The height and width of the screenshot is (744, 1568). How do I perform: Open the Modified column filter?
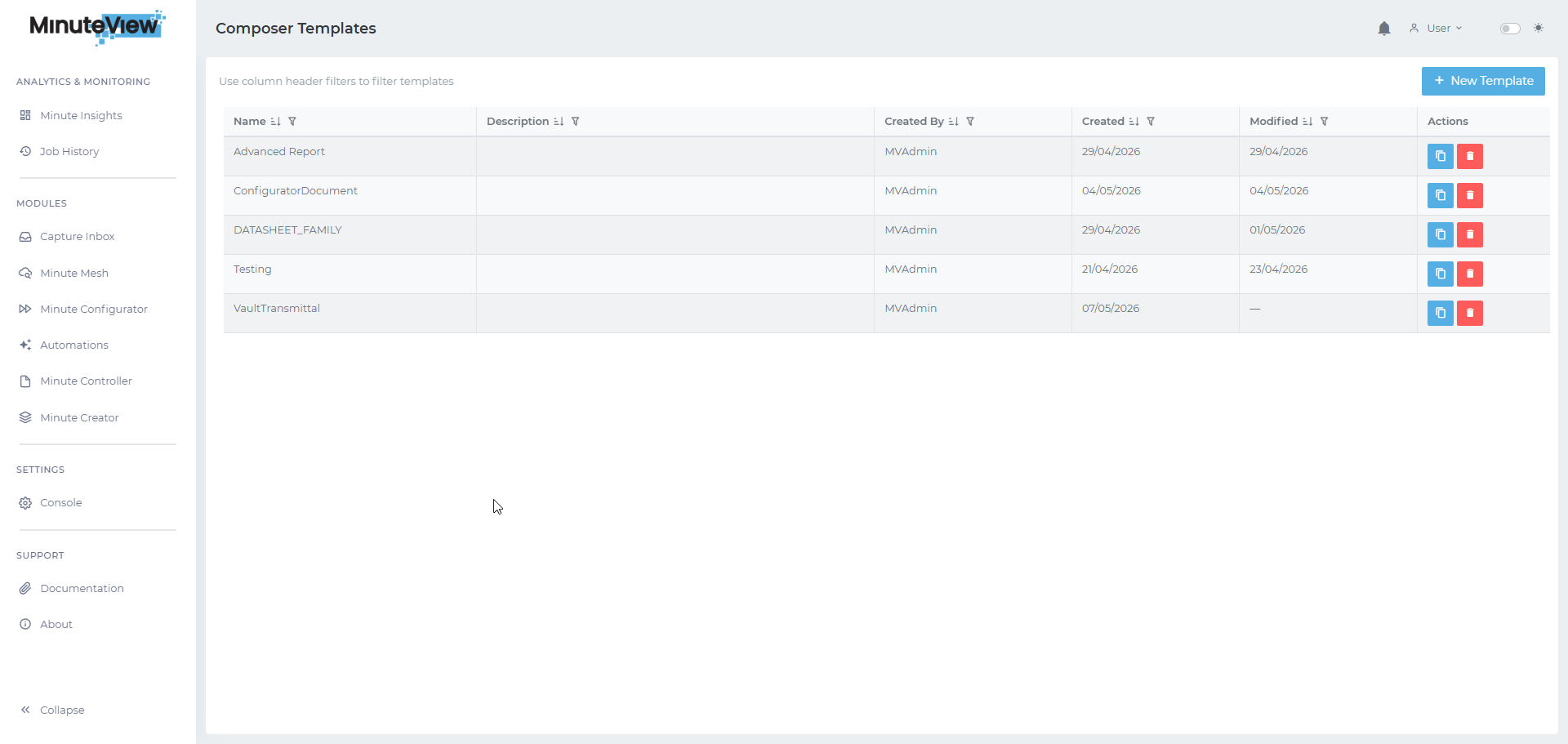1325,122
